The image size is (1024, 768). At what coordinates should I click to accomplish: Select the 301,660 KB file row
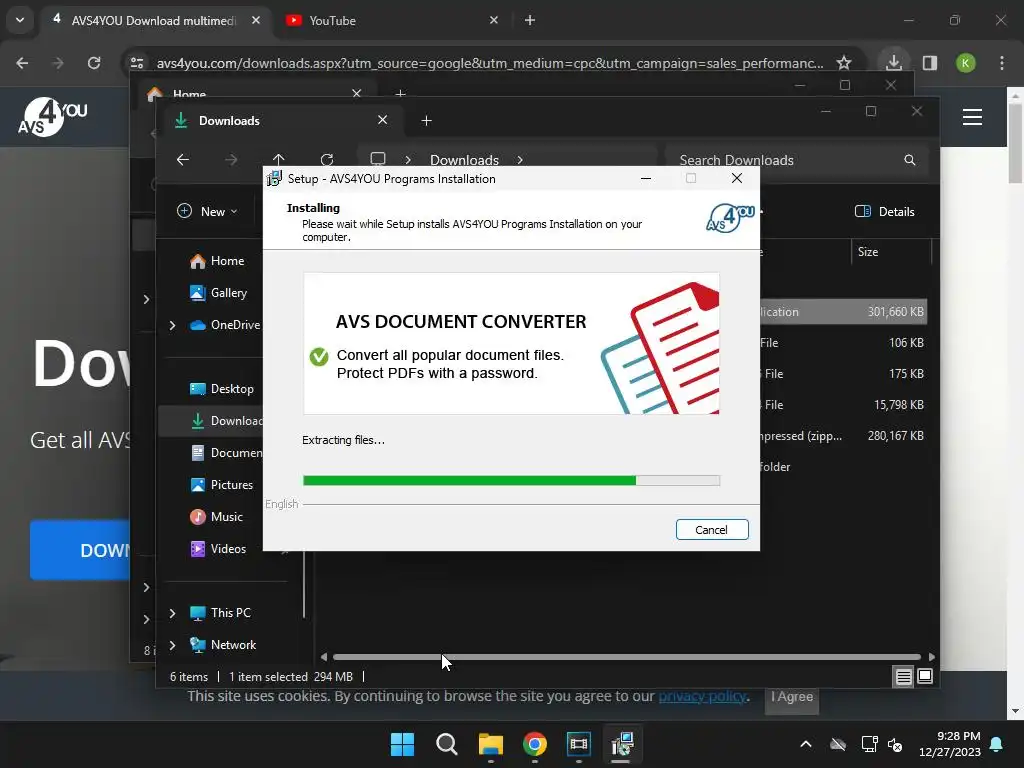click(x=843, y=312)
